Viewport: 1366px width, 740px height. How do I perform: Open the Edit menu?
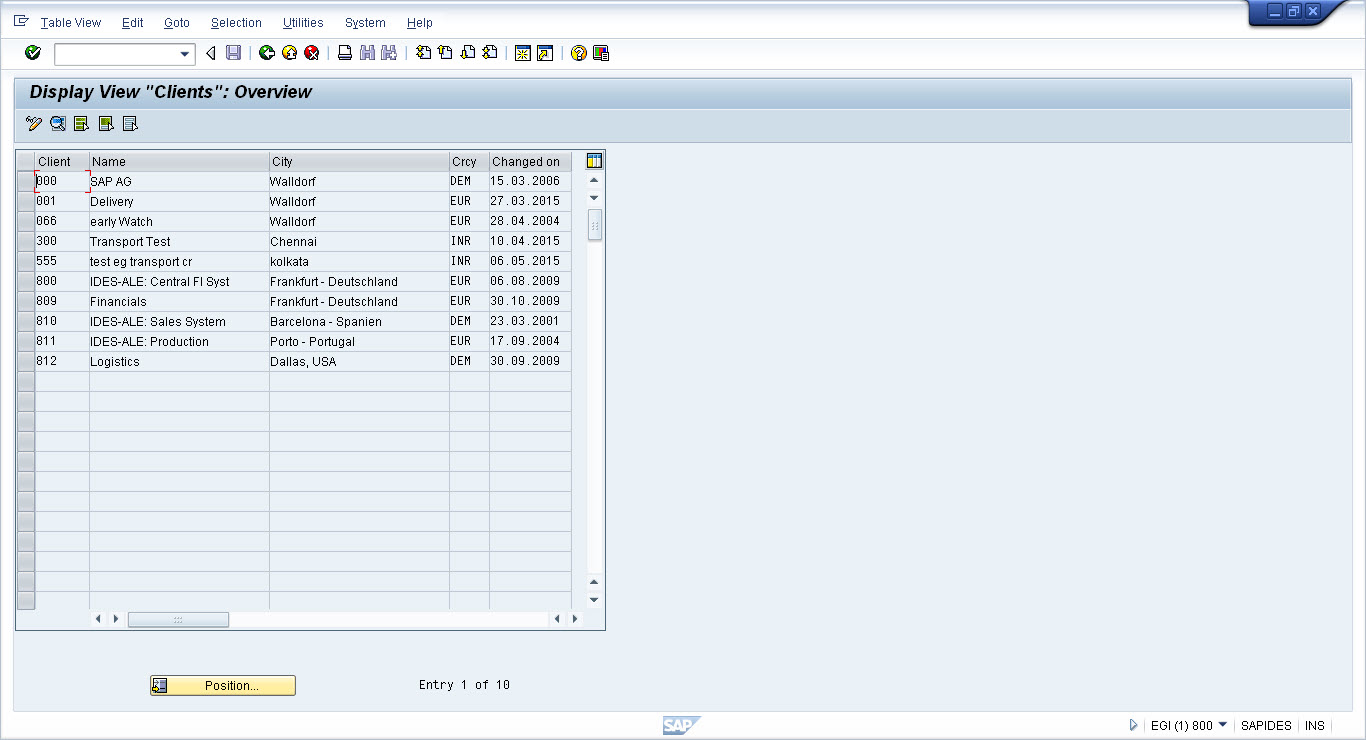[132, 22]
